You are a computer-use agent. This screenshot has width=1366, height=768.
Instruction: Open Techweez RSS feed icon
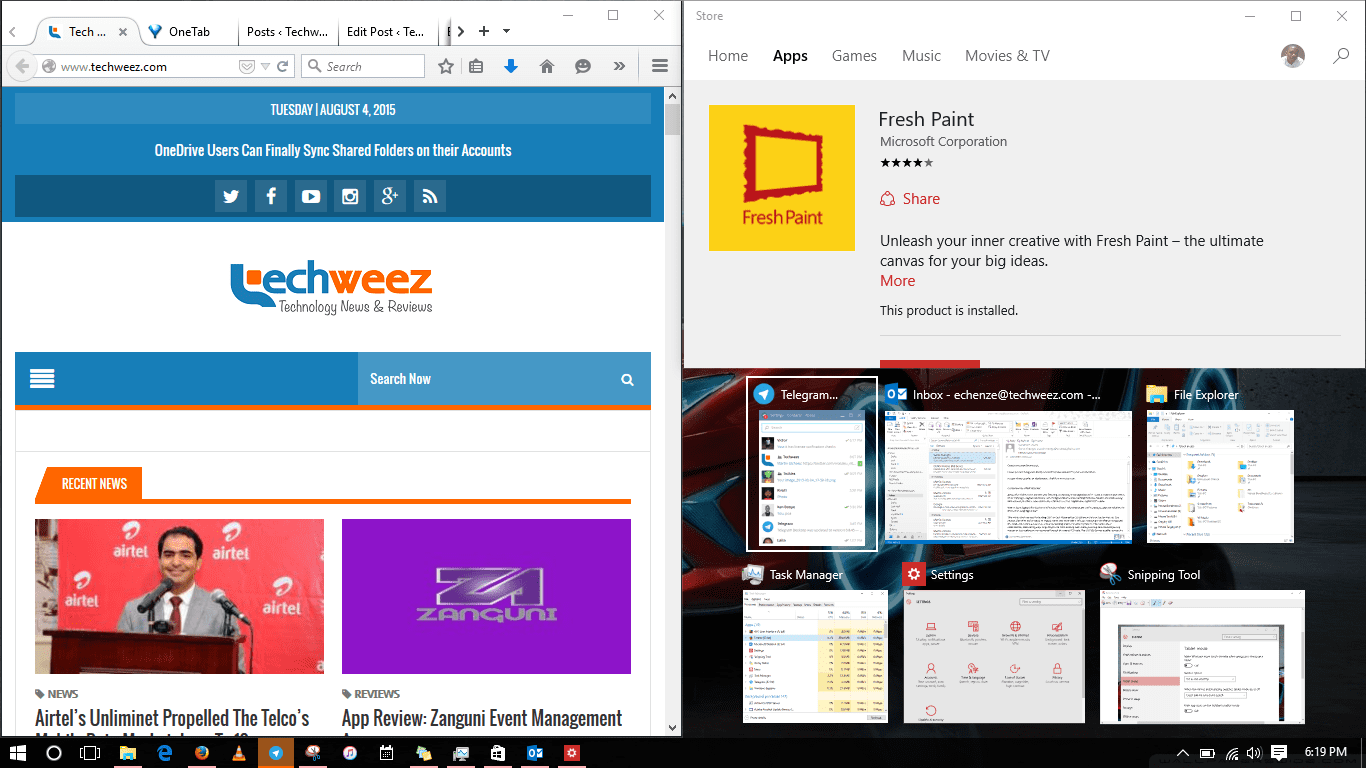[x=430, y=197]
